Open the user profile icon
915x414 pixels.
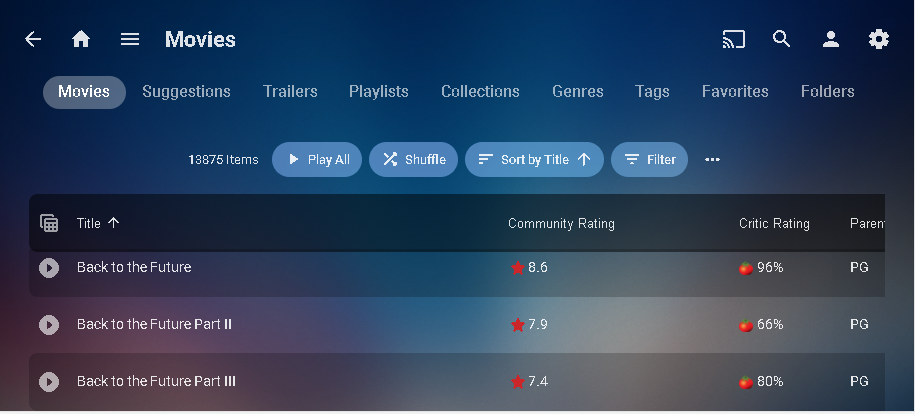[830, 39]
